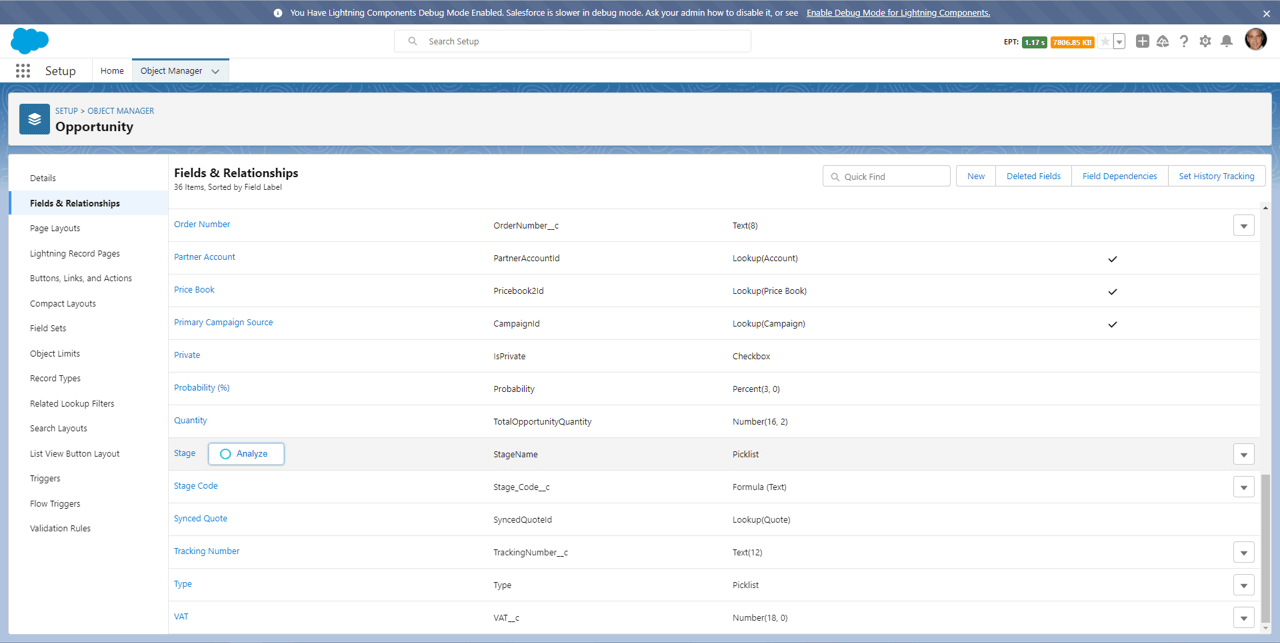1280x643 pixels.
Task: Open row actions dropdown for VAT
Action: click(1244, 618)
